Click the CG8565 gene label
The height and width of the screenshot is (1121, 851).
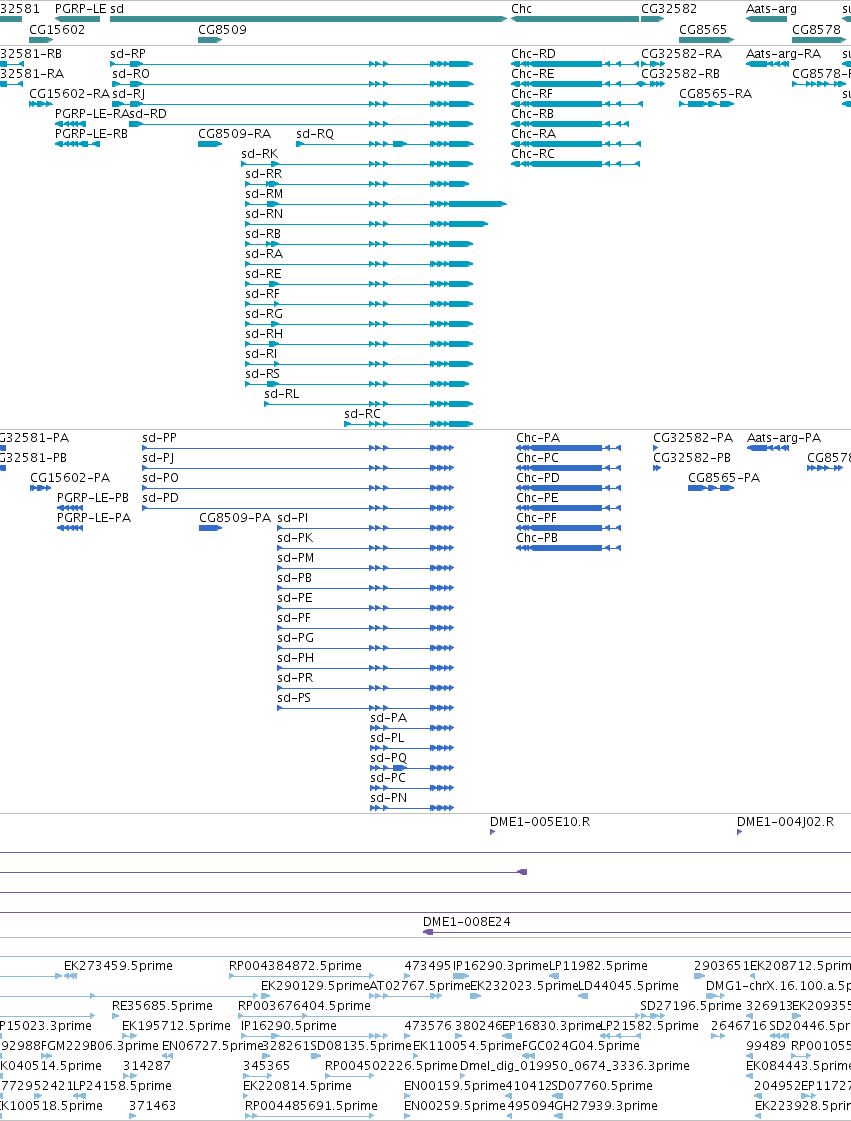click(x=703, y=29)
